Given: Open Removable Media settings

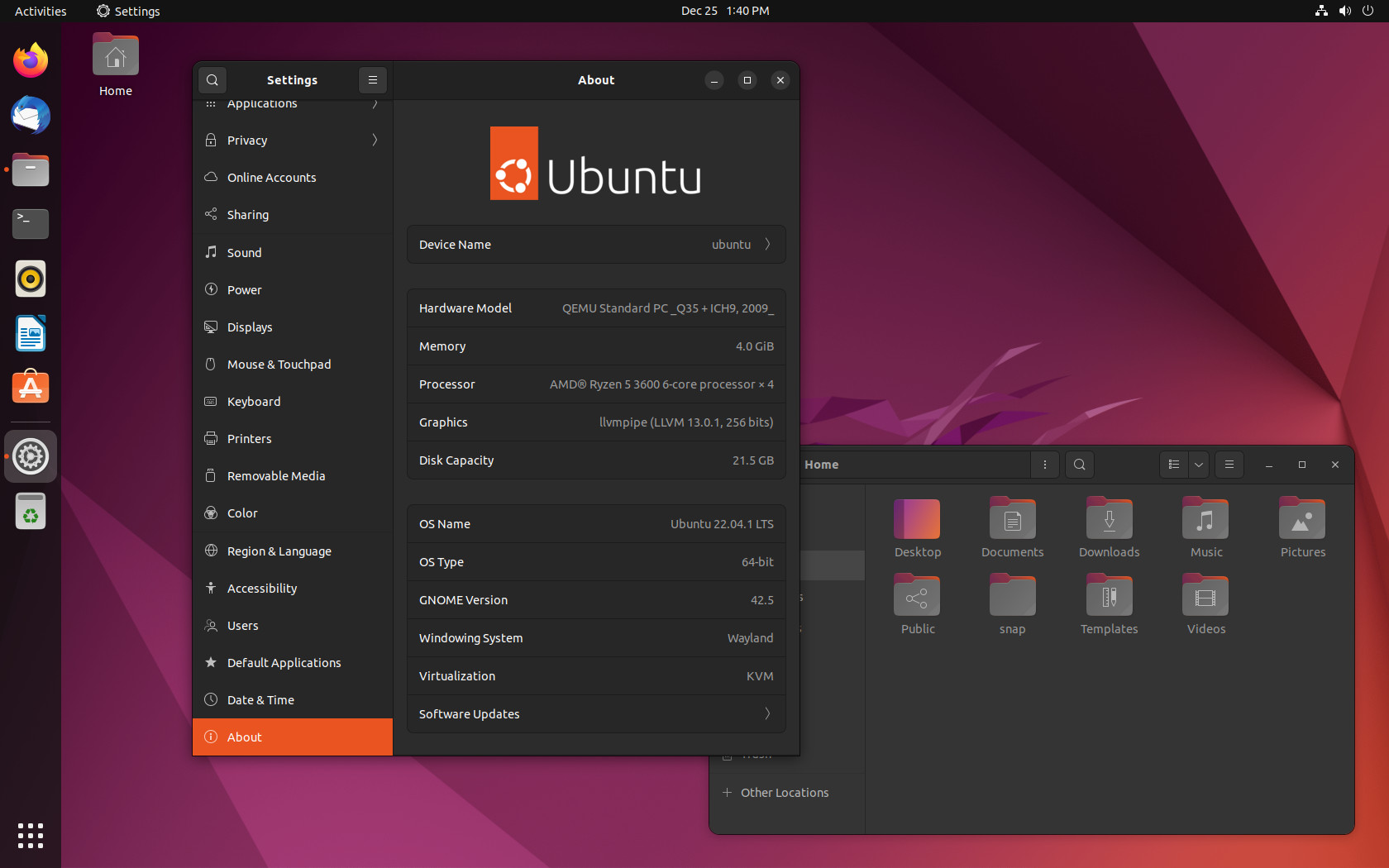Looking at the screenshot, I should 293,476.
